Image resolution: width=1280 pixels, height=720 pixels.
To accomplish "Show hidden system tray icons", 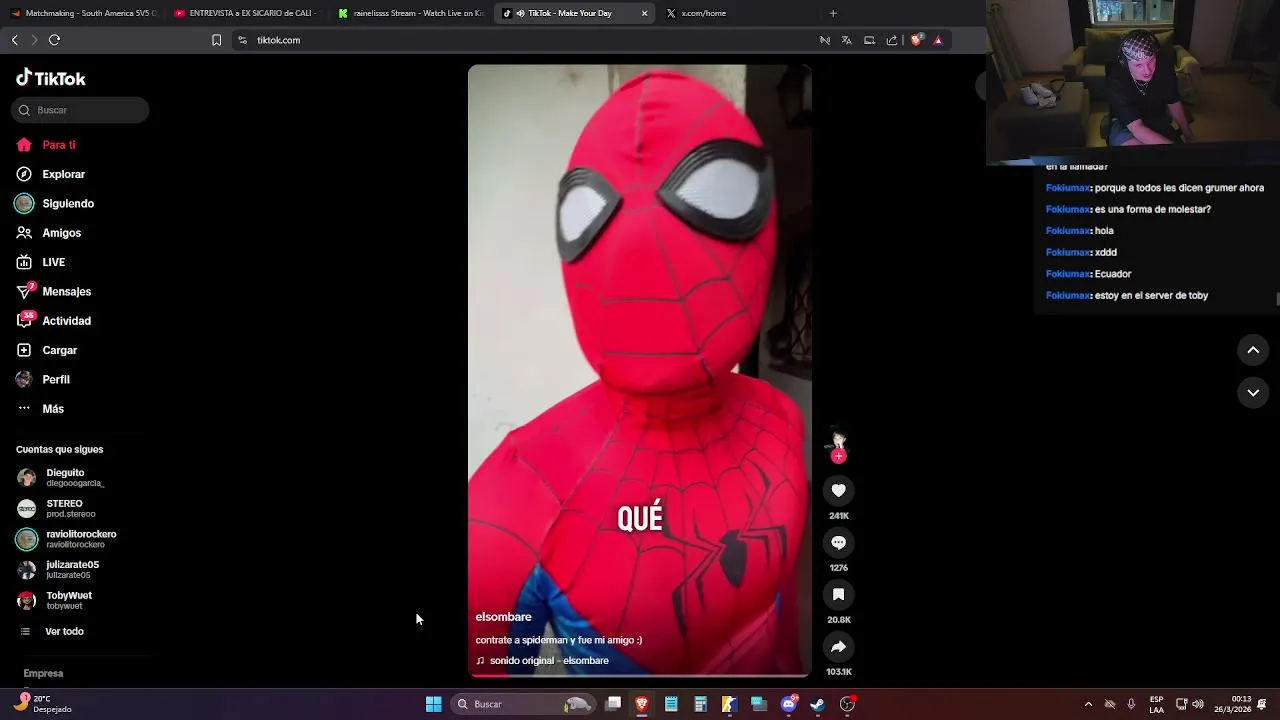I will [1088, 704].
